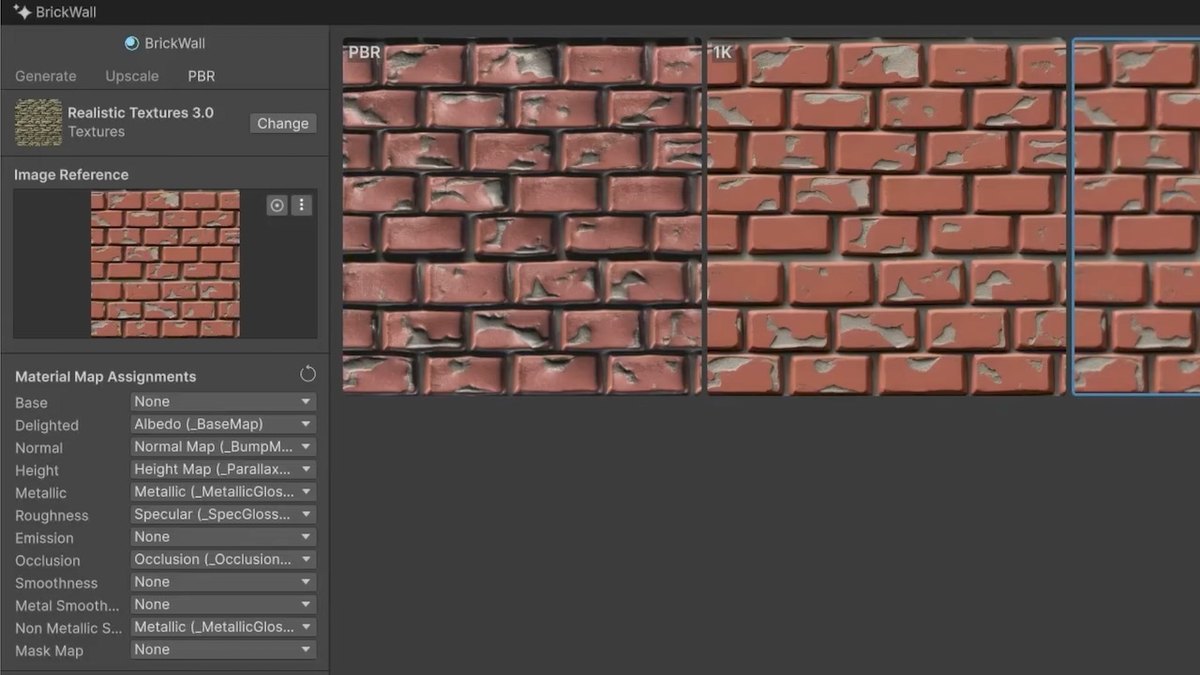
Task: Open the Base map dropdown
Action: click(224, 401)
